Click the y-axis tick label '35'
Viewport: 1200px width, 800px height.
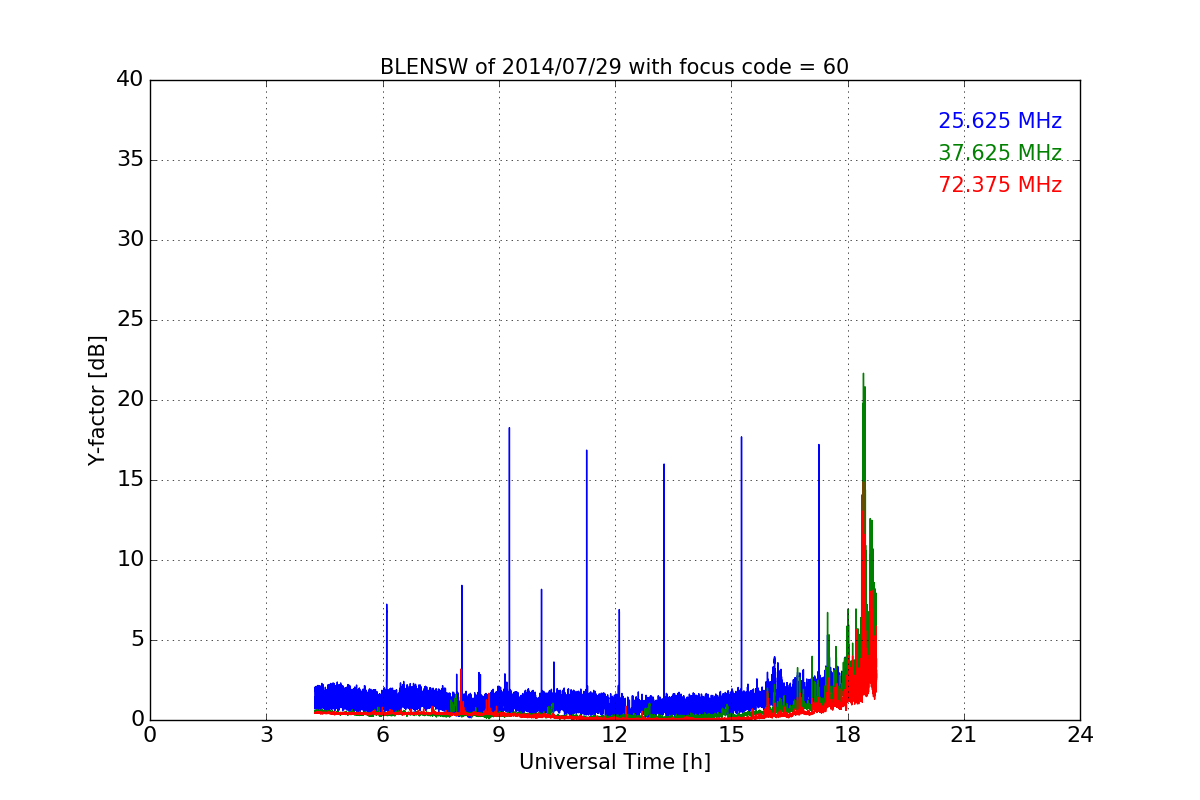coord(130,160)
